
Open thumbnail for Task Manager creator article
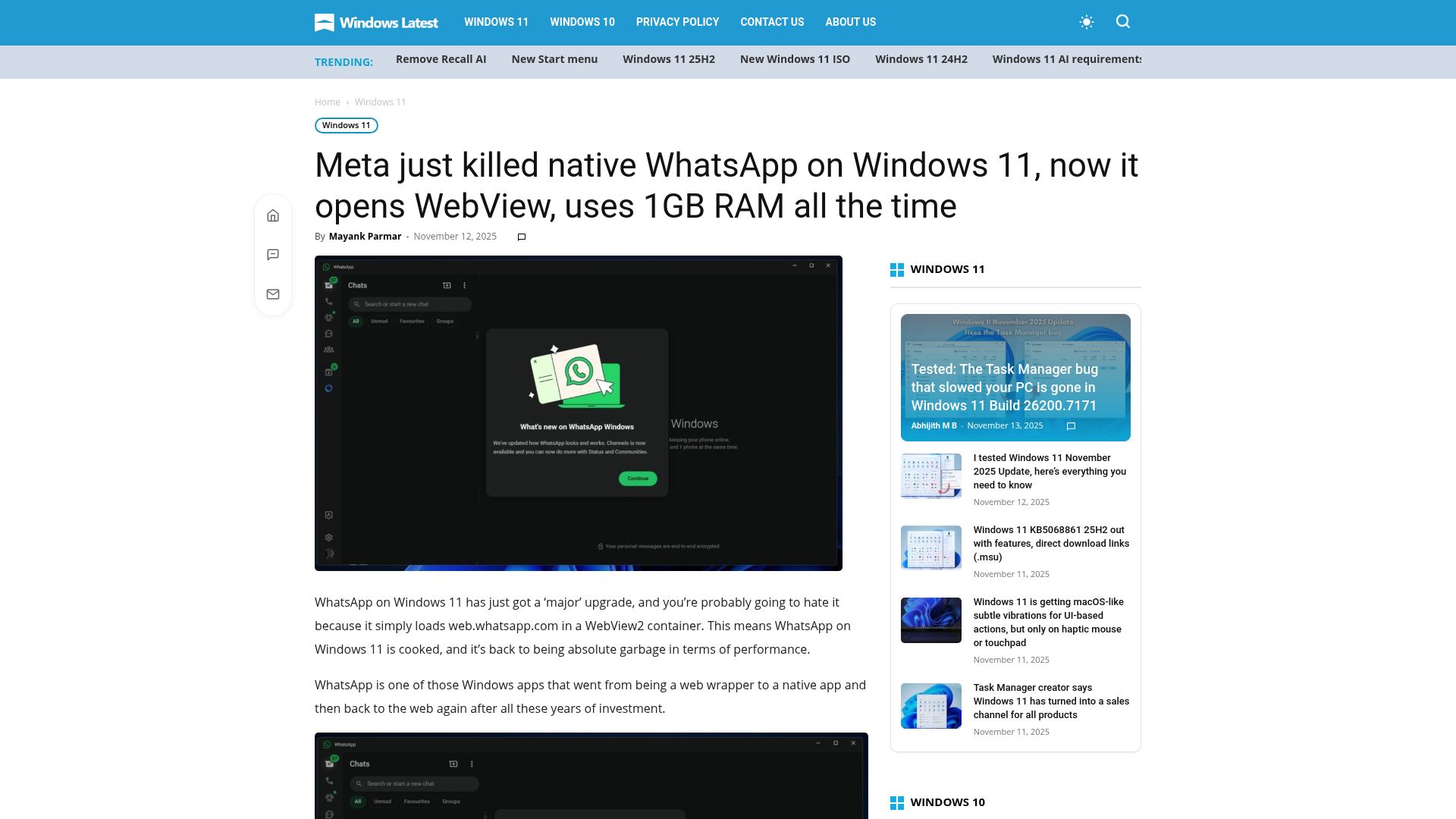click(930, 706)
